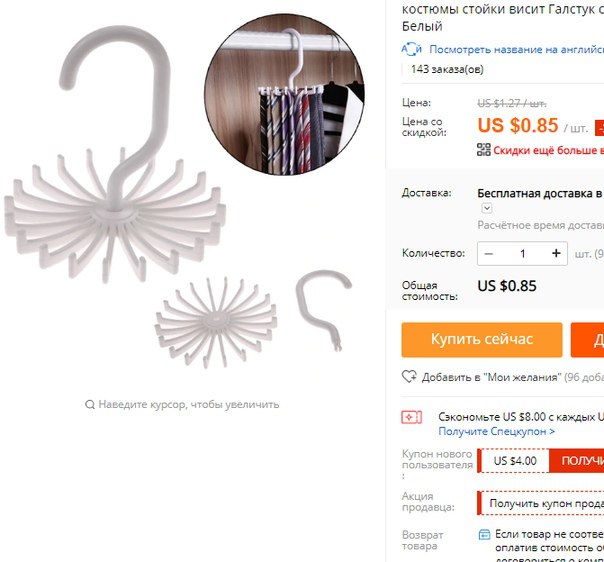Screen dimensions: 604x562
Task: Click the heart icon to add to wishlist
Action: point(409,376)
